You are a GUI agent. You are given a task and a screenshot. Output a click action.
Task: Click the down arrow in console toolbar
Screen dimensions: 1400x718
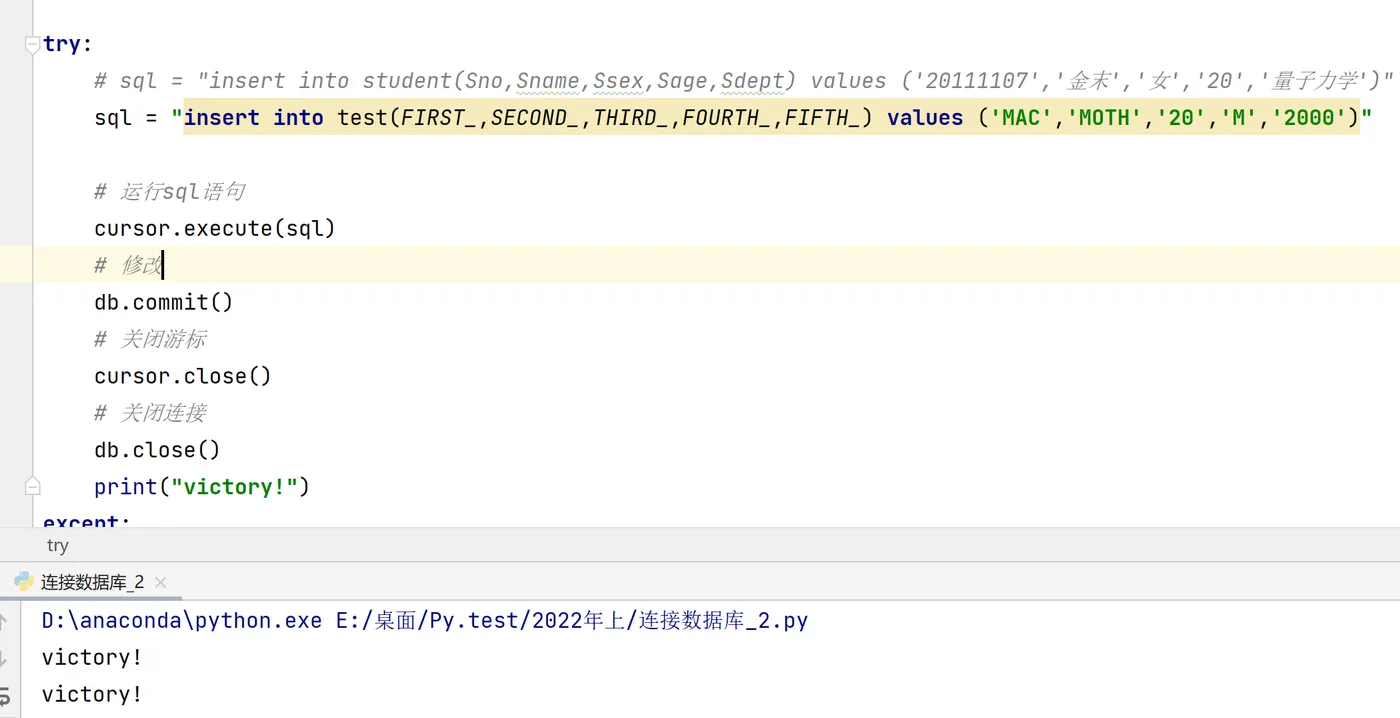click(x=4, y=658)
